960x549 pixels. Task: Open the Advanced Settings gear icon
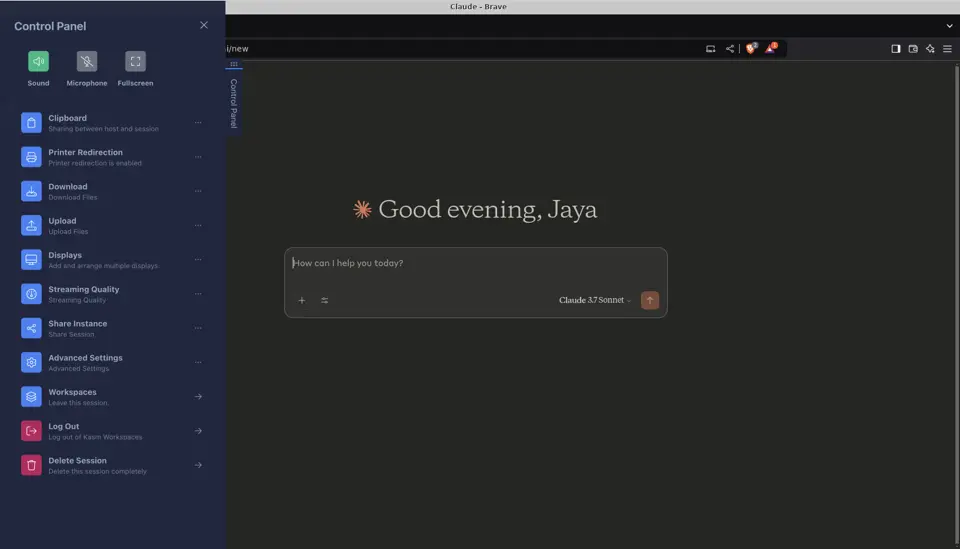31,362
